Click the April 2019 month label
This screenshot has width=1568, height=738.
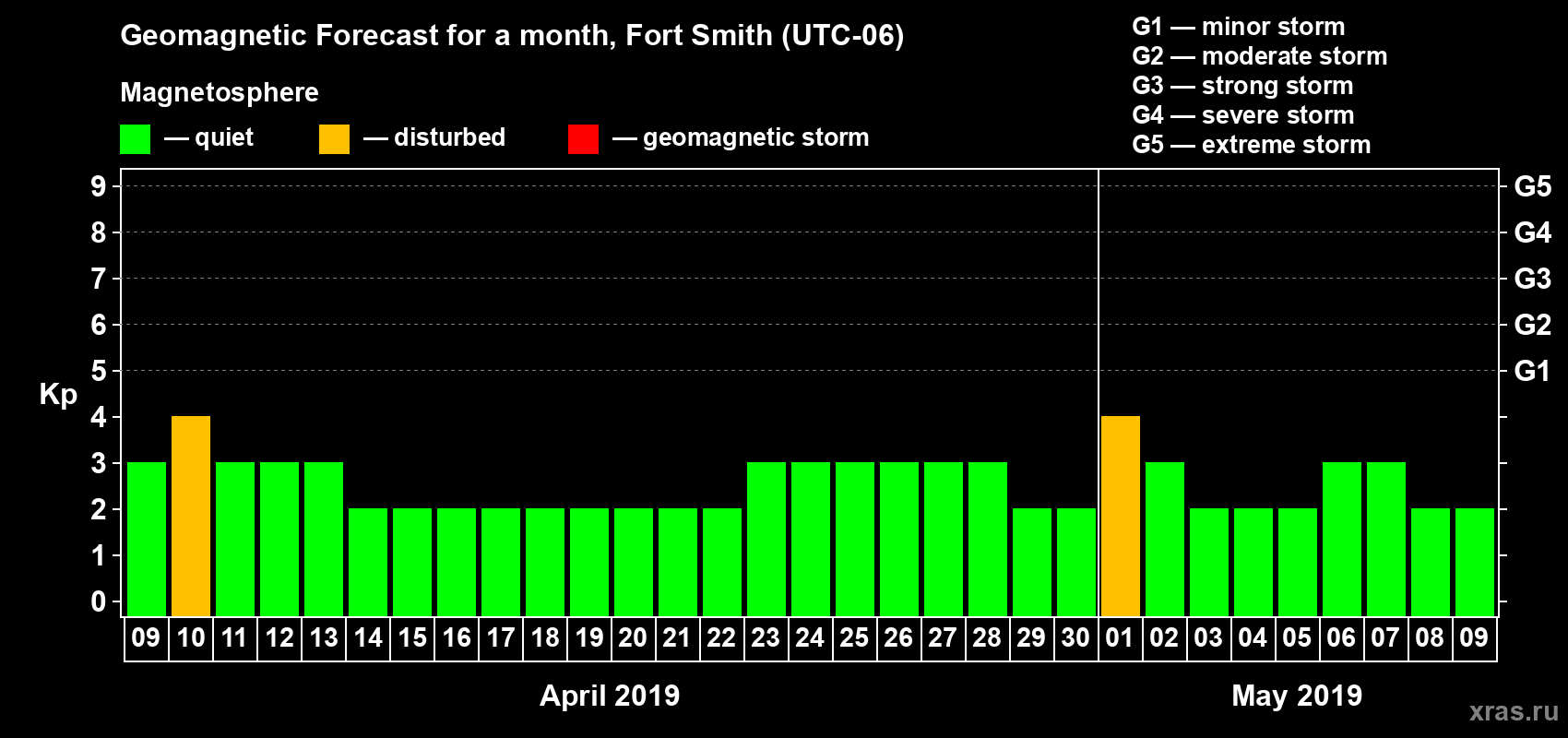click(x=610, y=696)
